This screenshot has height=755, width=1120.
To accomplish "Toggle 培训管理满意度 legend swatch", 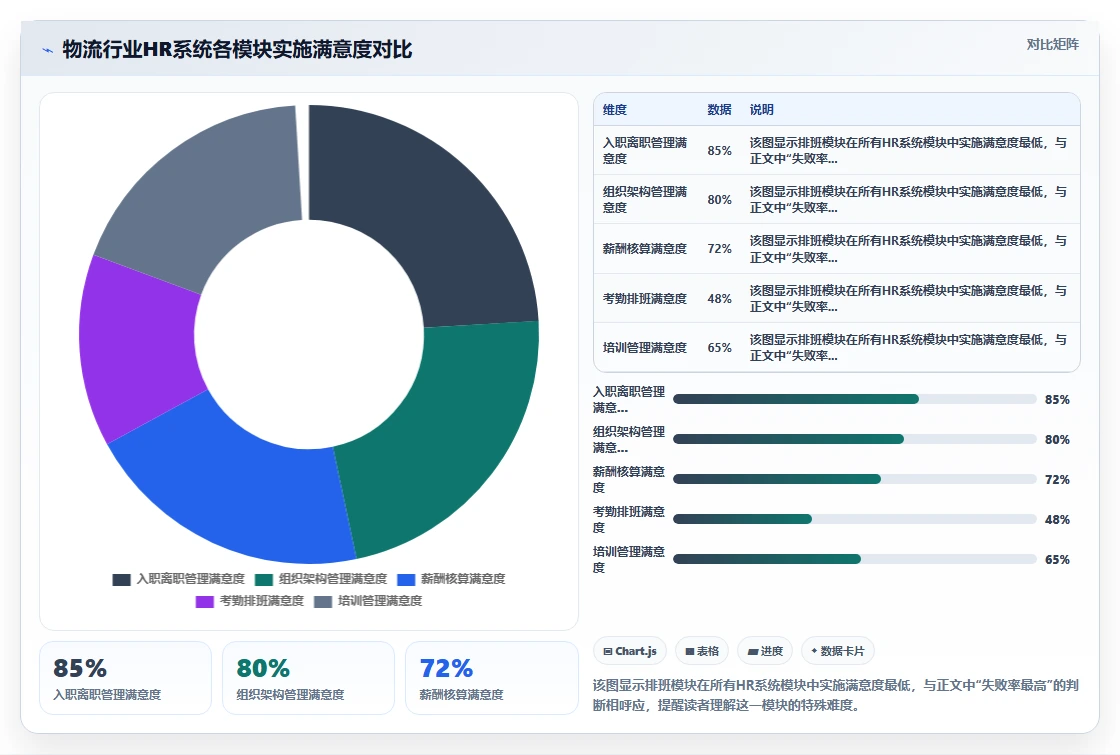I will point(323,601).
